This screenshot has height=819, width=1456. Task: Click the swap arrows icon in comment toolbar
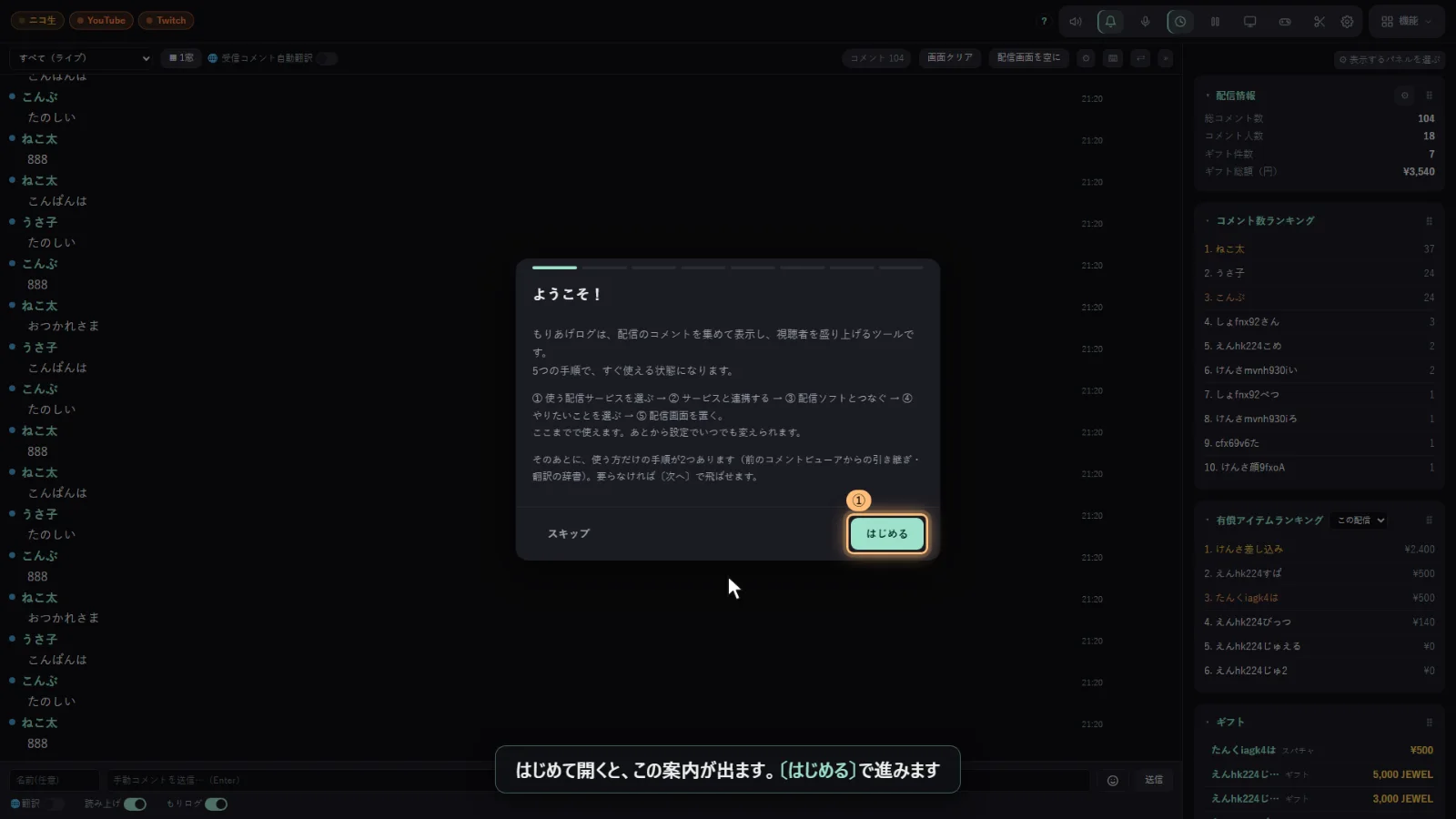(1140, 58)
